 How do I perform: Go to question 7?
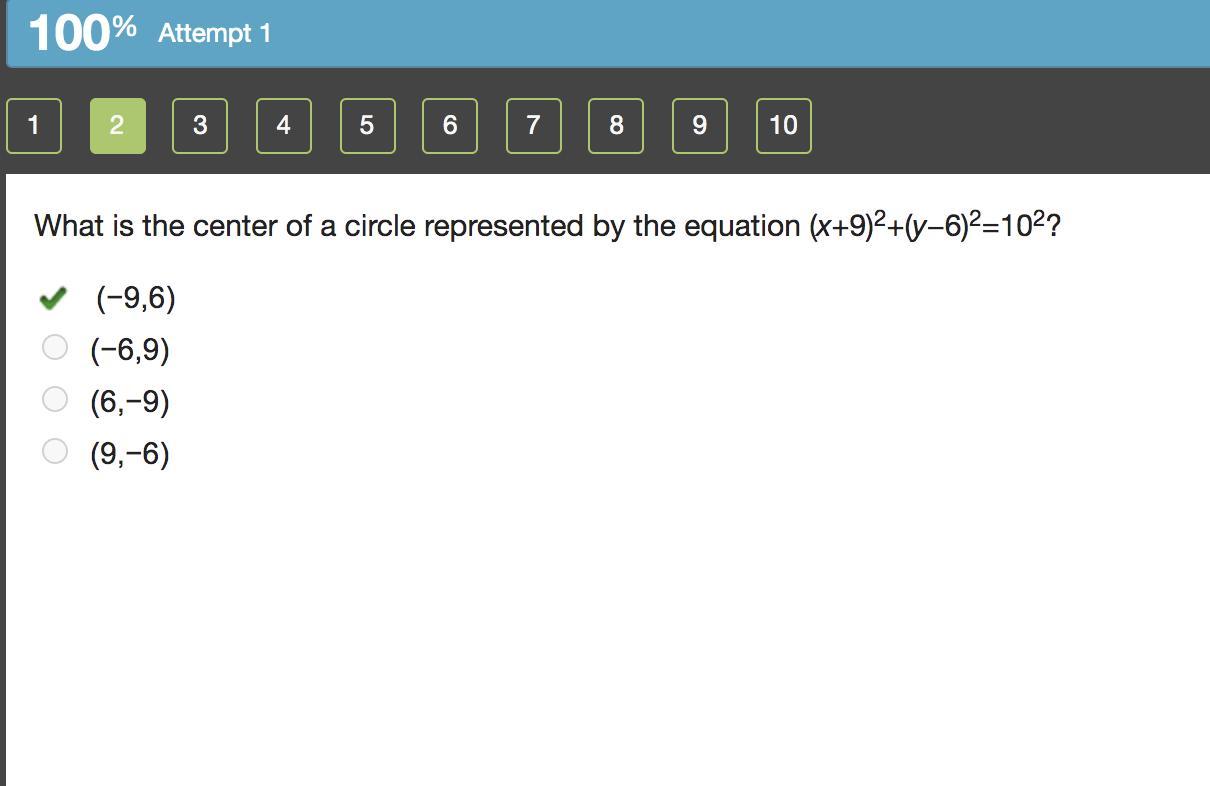[x=533, y=126]
